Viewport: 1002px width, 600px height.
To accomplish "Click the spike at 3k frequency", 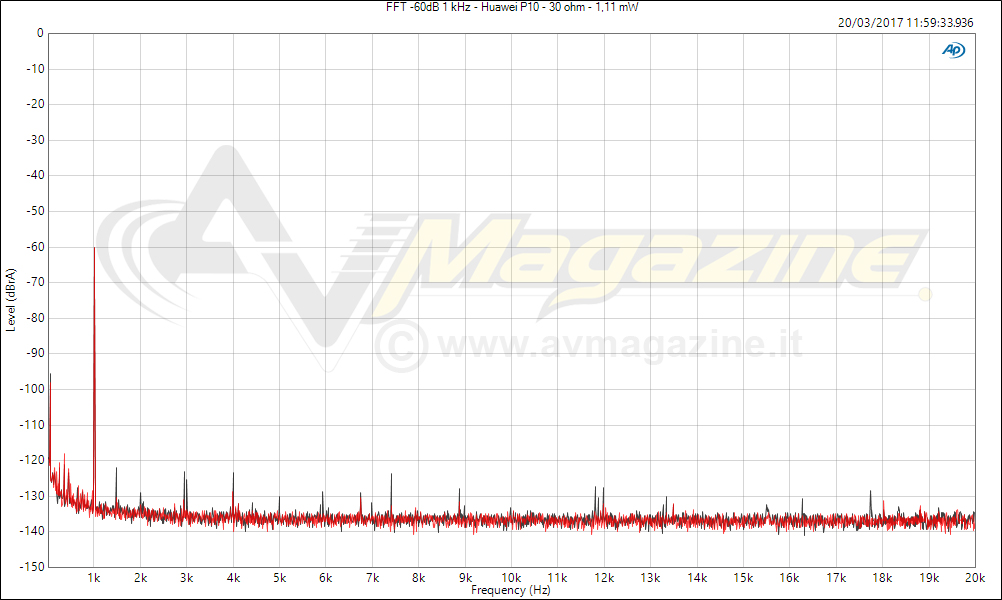I will (x=185, y=474).
